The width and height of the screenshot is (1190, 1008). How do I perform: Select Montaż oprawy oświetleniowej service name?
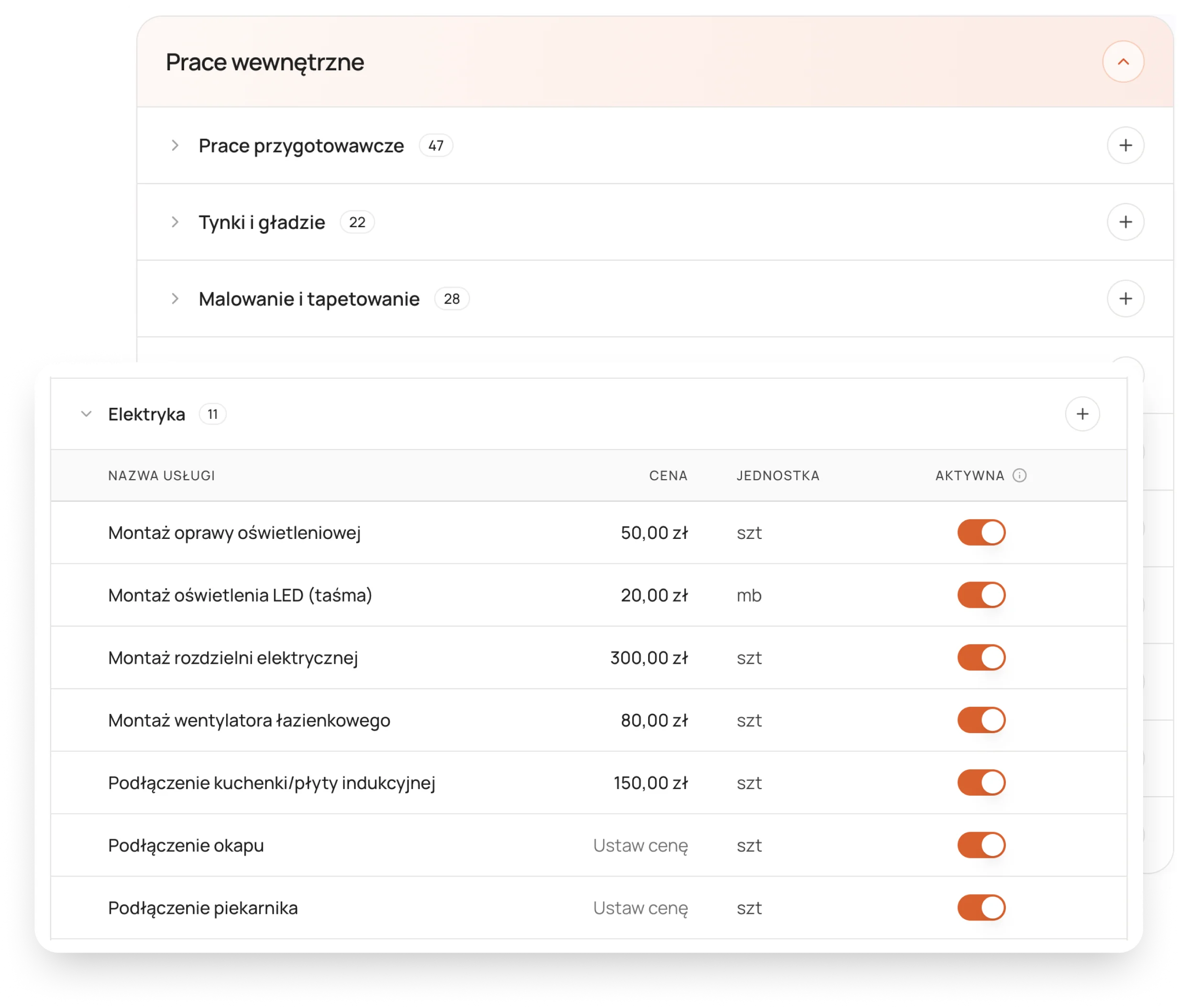tap(234, 533)
